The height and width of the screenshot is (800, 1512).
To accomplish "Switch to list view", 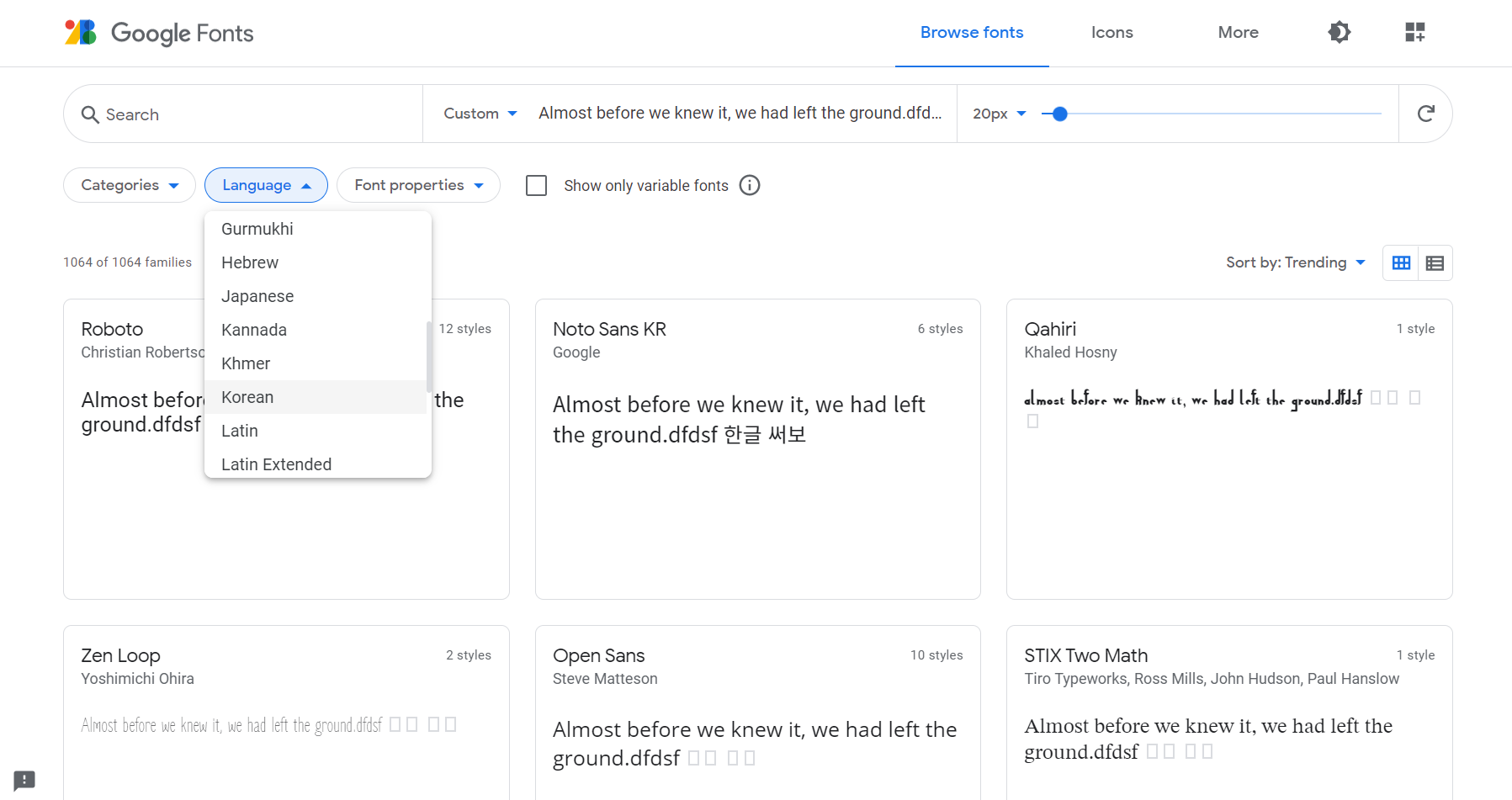I will 1435,263.
